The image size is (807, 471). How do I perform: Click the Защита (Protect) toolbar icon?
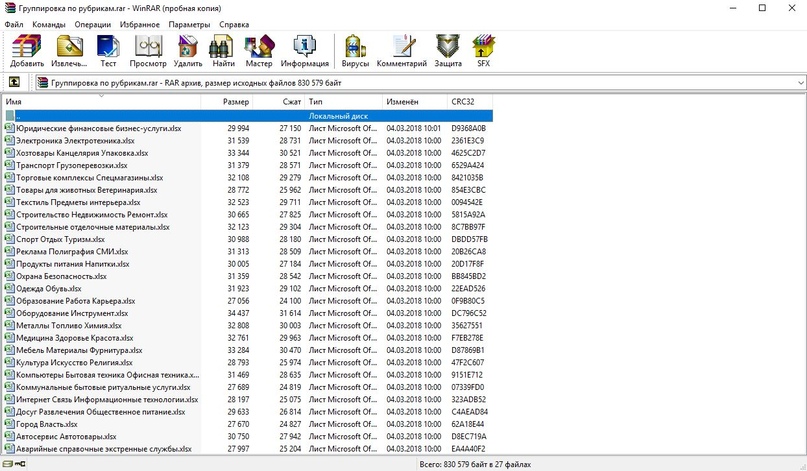pyautogui.click(x=448, y=50)
